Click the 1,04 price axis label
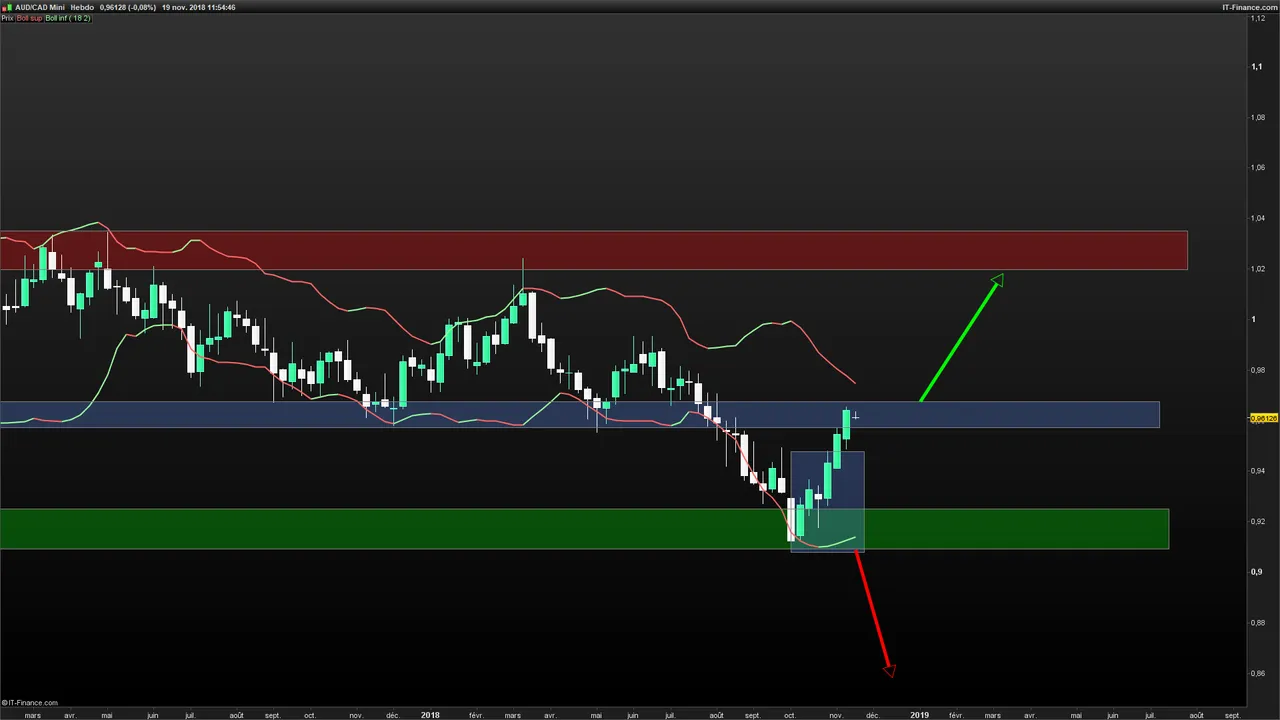This screenshot has height=720, width=1280. 1258,218
